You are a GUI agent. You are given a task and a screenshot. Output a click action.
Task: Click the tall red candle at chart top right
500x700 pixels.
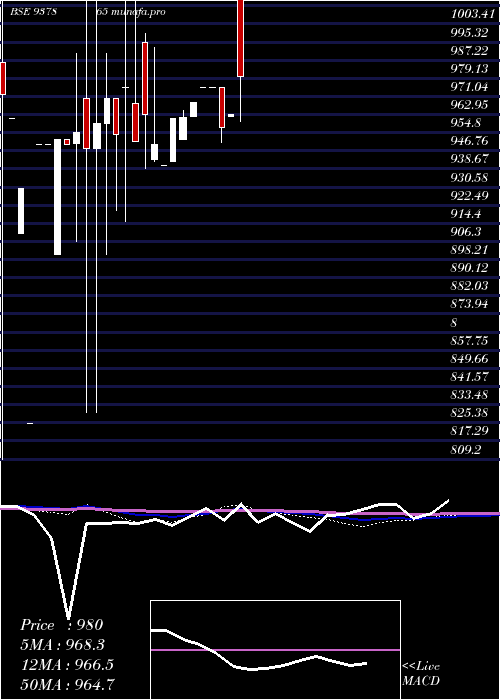(x=240, y=38)
